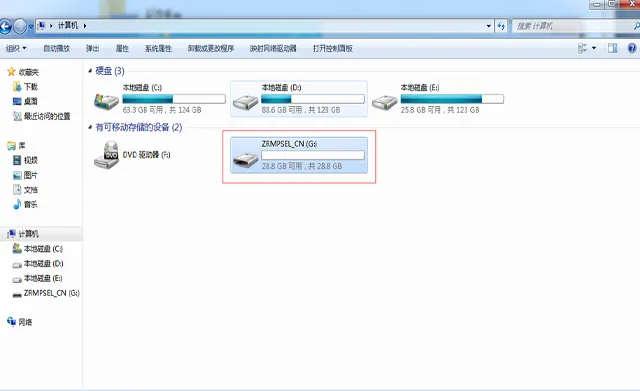Select the DVD 驱动器 (F:) icon

[x=106, y=155]
